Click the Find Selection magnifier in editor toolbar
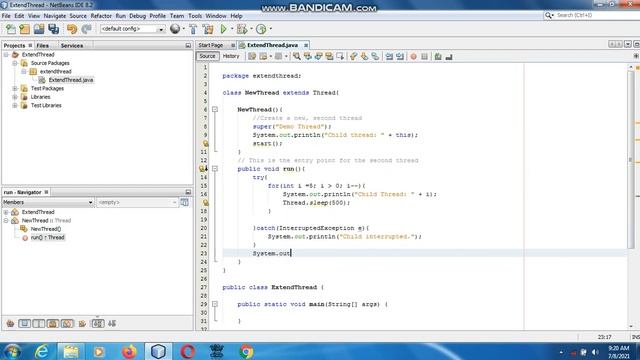The image size is (640, 360). (x=297, y=57)
